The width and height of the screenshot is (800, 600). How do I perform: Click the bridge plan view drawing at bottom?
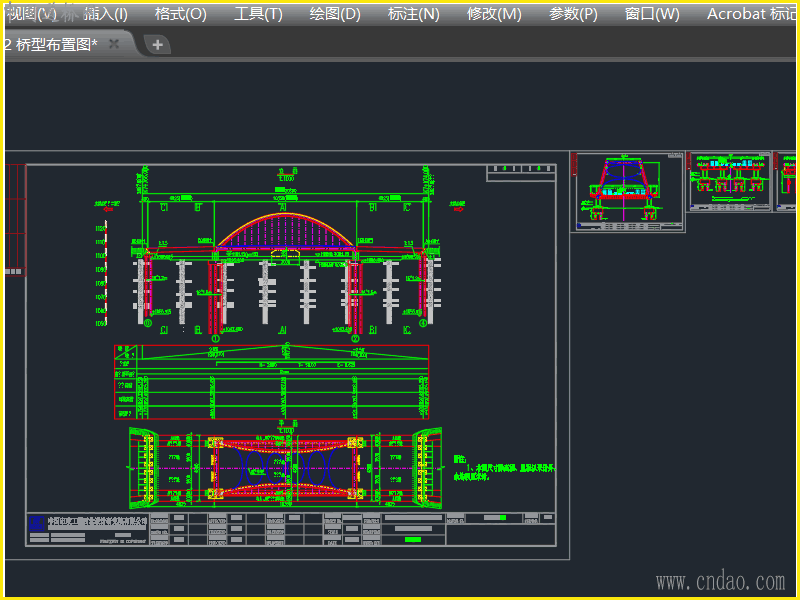click(x=285, y=468)
